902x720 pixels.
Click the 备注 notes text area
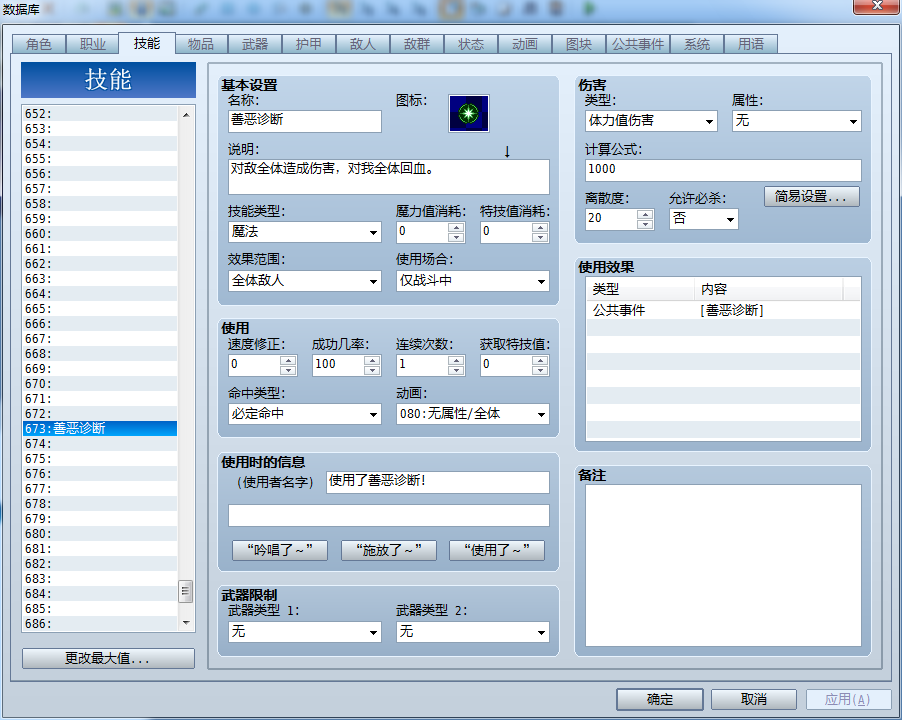tap(723, 565)
